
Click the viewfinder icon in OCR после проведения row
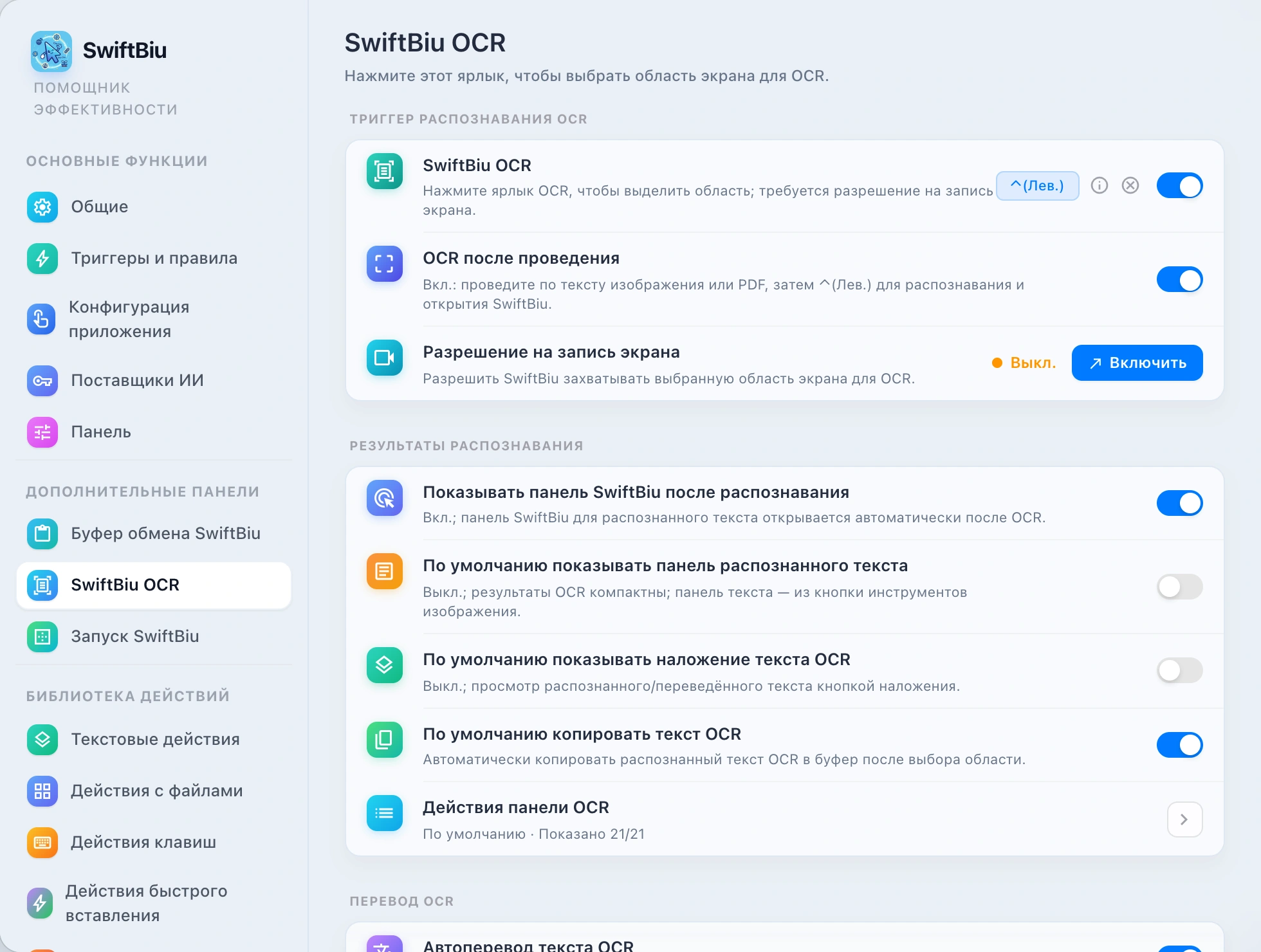385,264
